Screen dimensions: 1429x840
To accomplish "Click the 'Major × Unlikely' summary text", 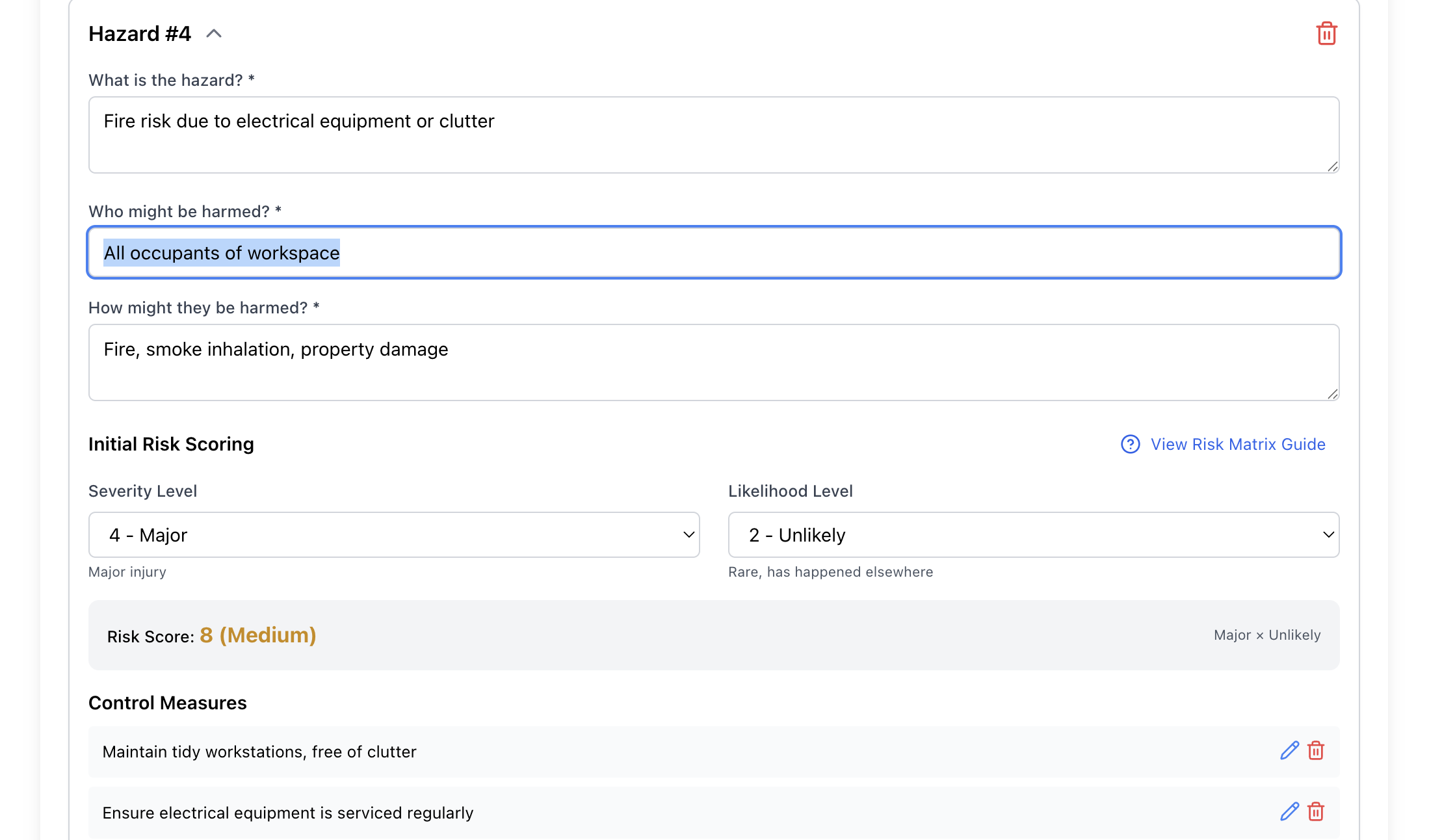I will coord(1266,635).
